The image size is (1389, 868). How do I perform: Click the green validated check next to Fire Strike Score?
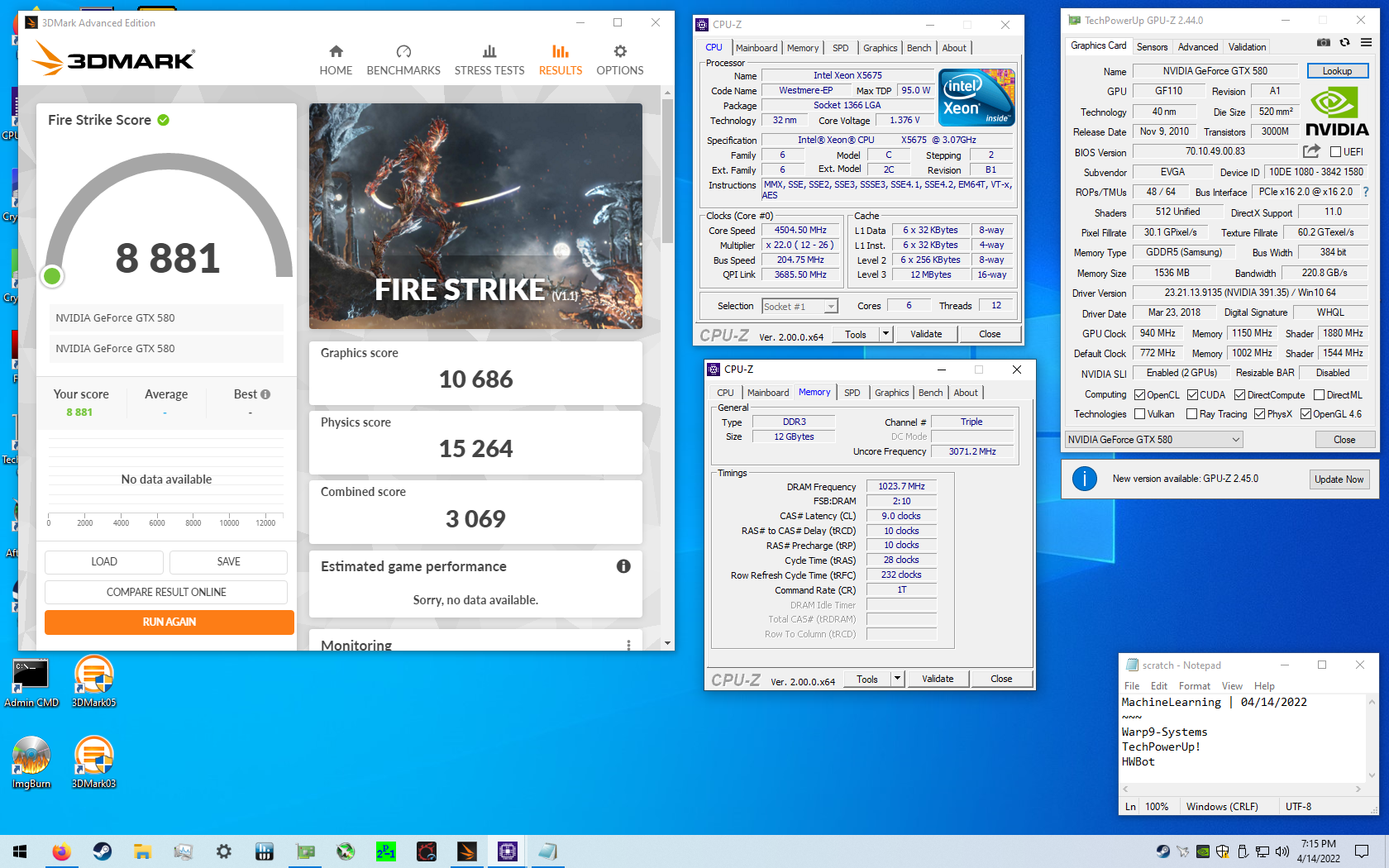tap(164, 120)
